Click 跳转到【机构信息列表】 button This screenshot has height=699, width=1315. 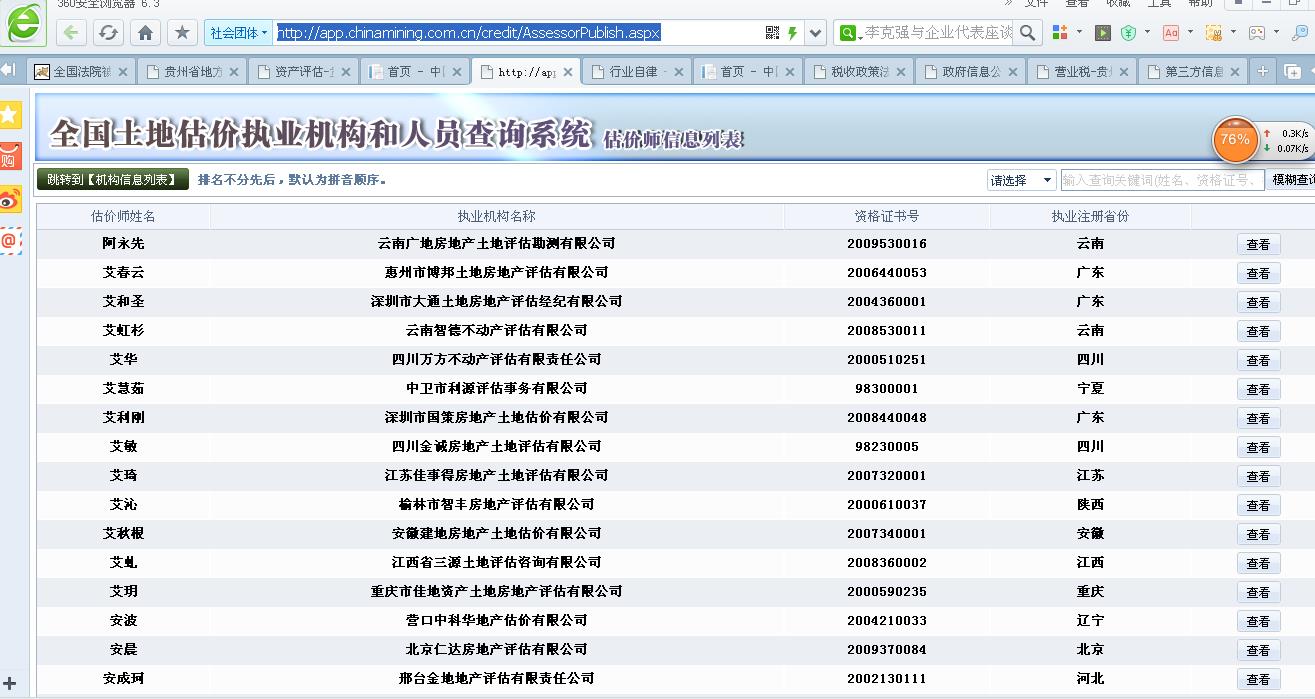tap(113, 180)
